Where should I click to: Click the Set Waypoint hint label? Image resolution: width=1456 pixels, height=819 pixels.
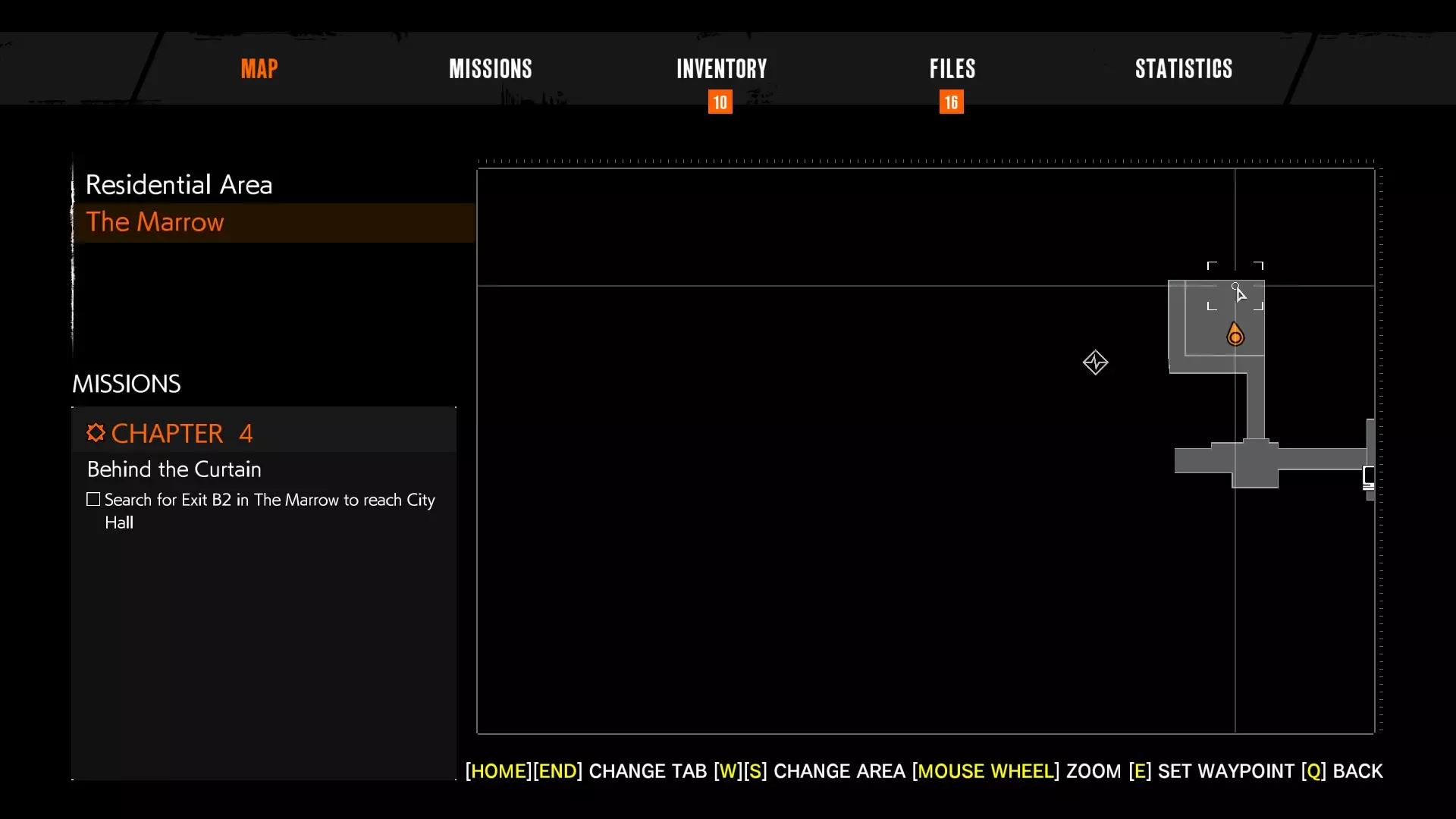(1225, 771)
